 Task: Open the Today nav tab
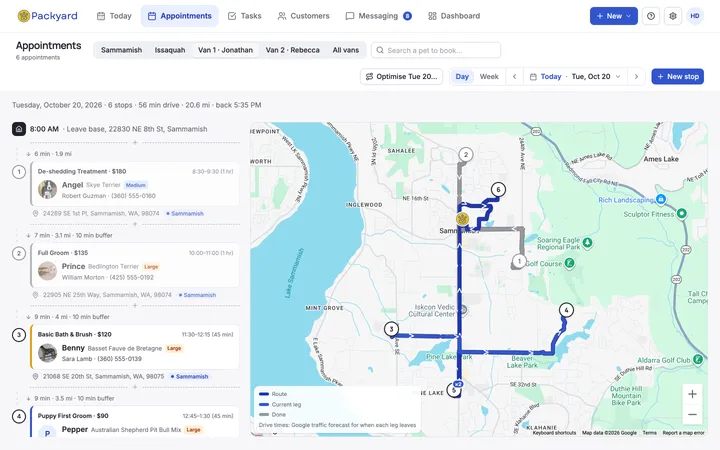coord(114,16)
